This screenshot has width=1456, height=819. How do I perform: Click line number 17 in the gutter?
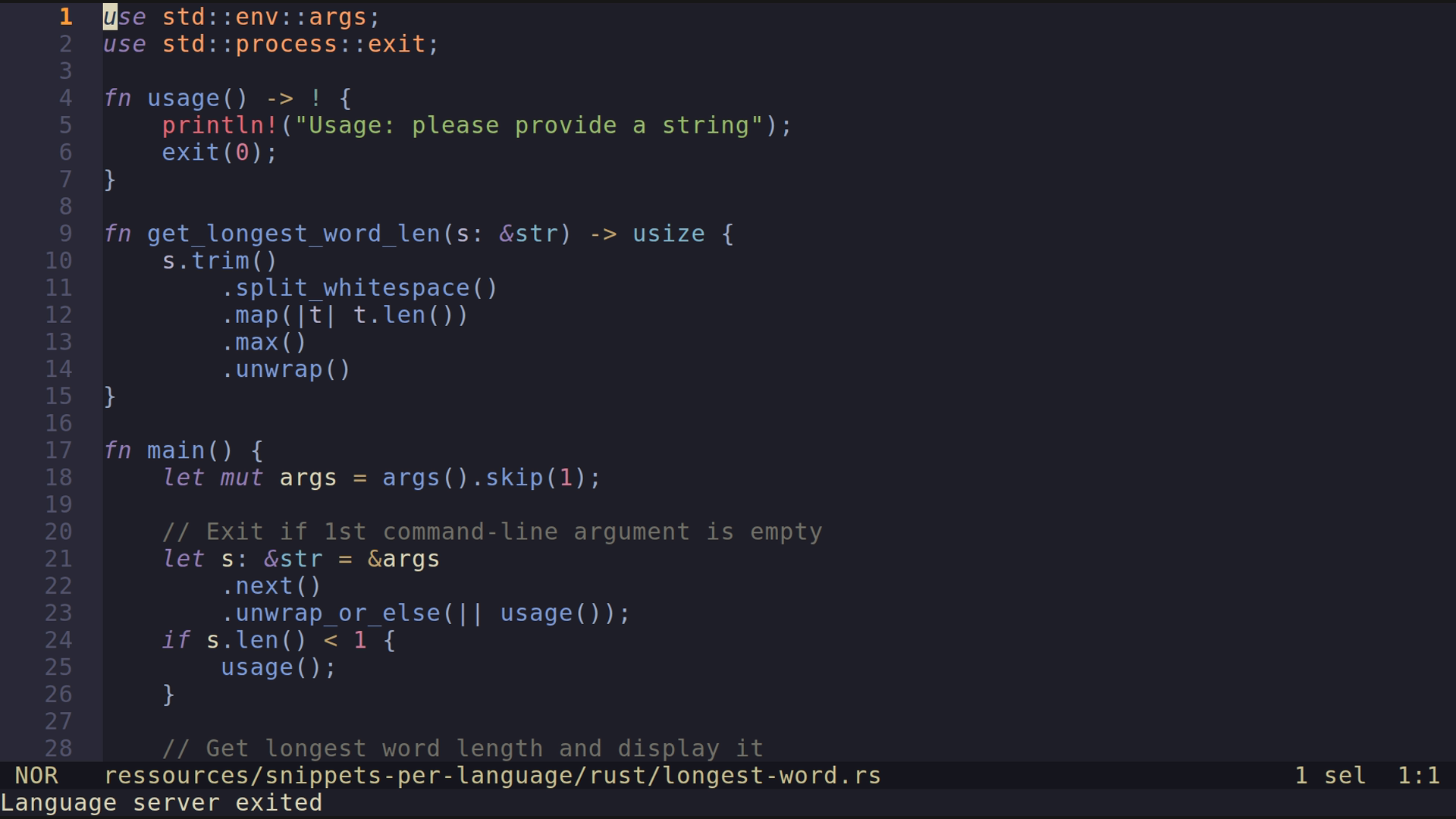(x=58, y=450)
